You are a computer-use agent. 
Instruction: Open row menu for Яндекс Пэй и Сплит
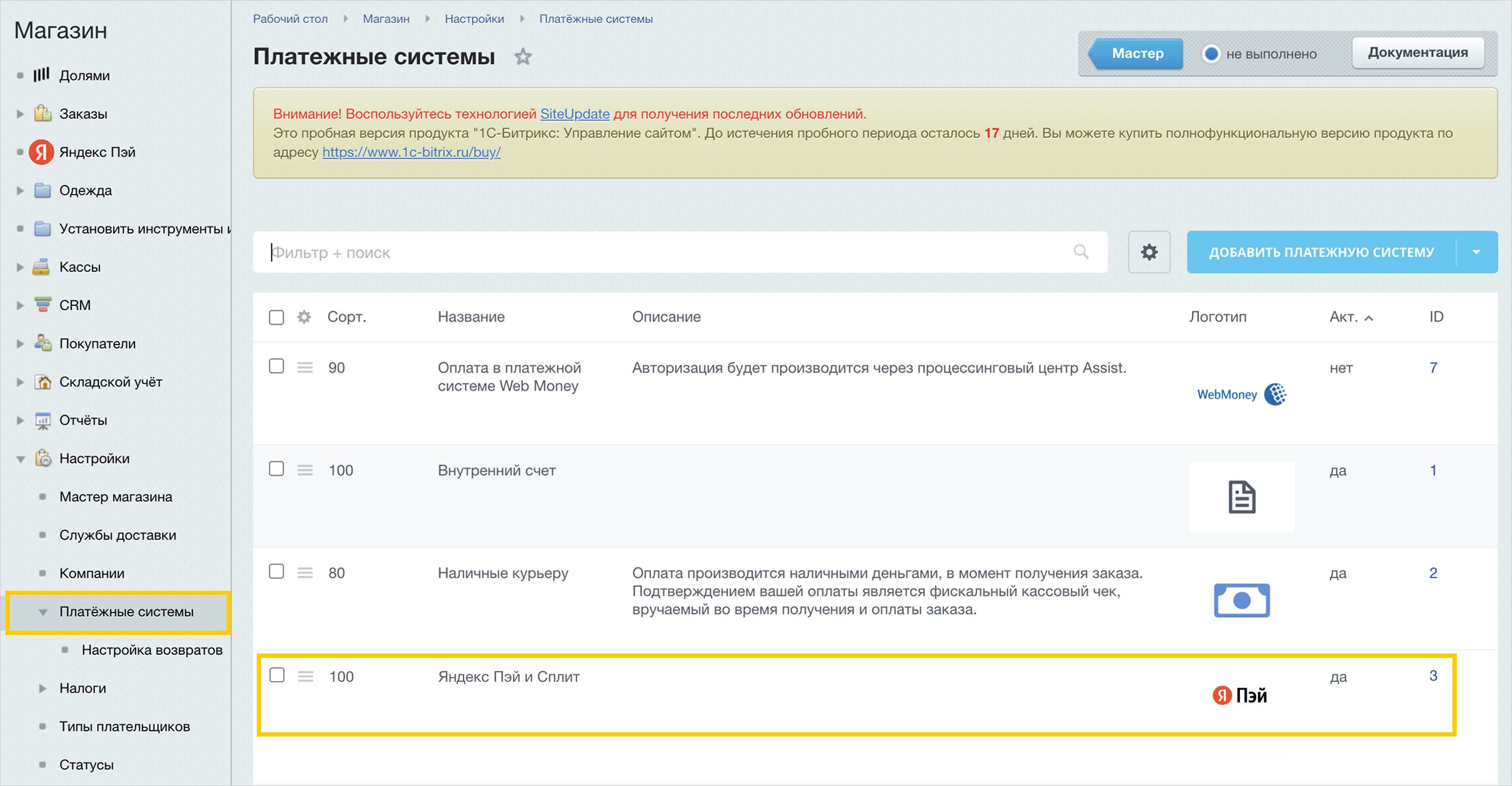(x=305, y=677)
